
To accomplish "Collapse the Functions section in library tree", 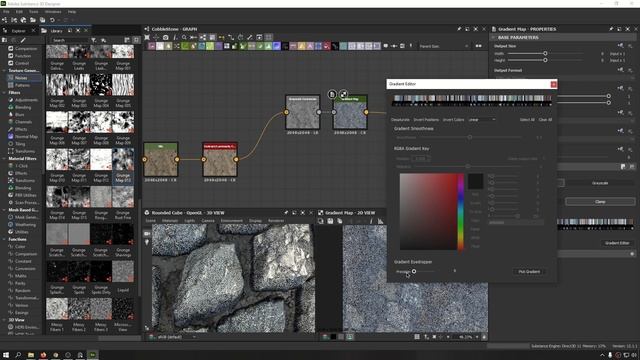I will (4, 239).
